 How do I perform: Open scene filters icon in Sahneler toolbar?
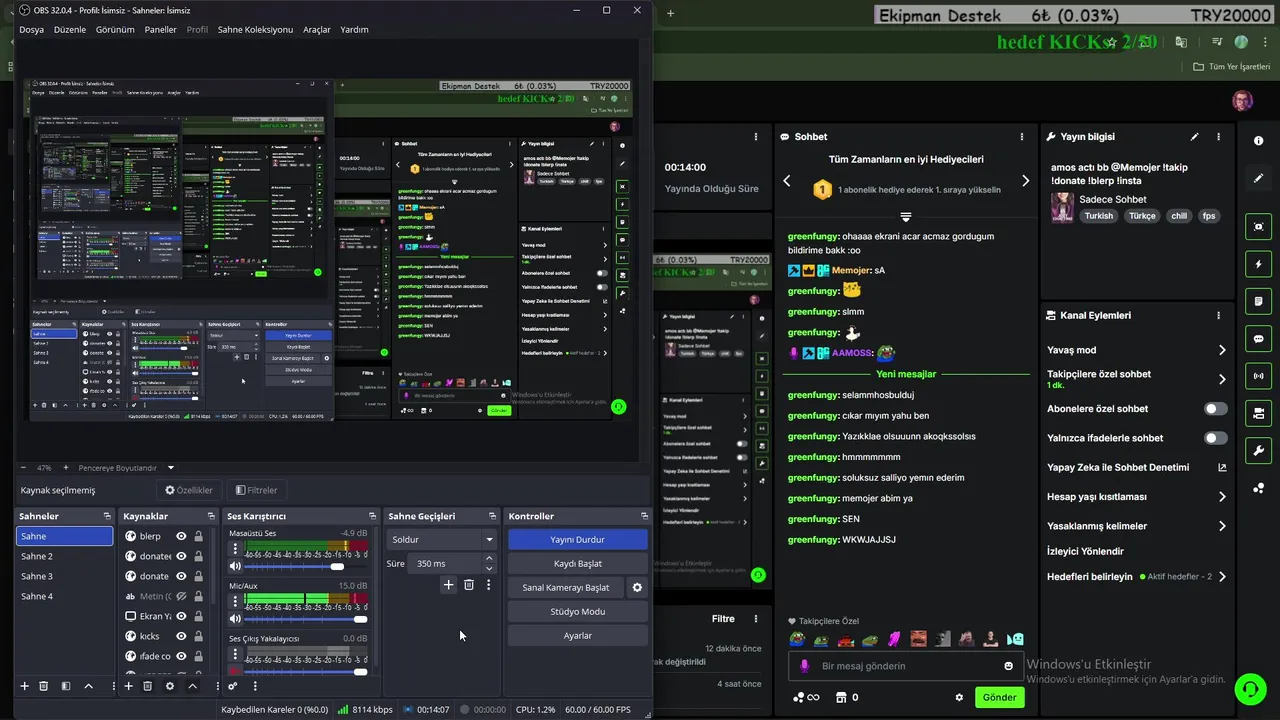(x=66, y=686)
